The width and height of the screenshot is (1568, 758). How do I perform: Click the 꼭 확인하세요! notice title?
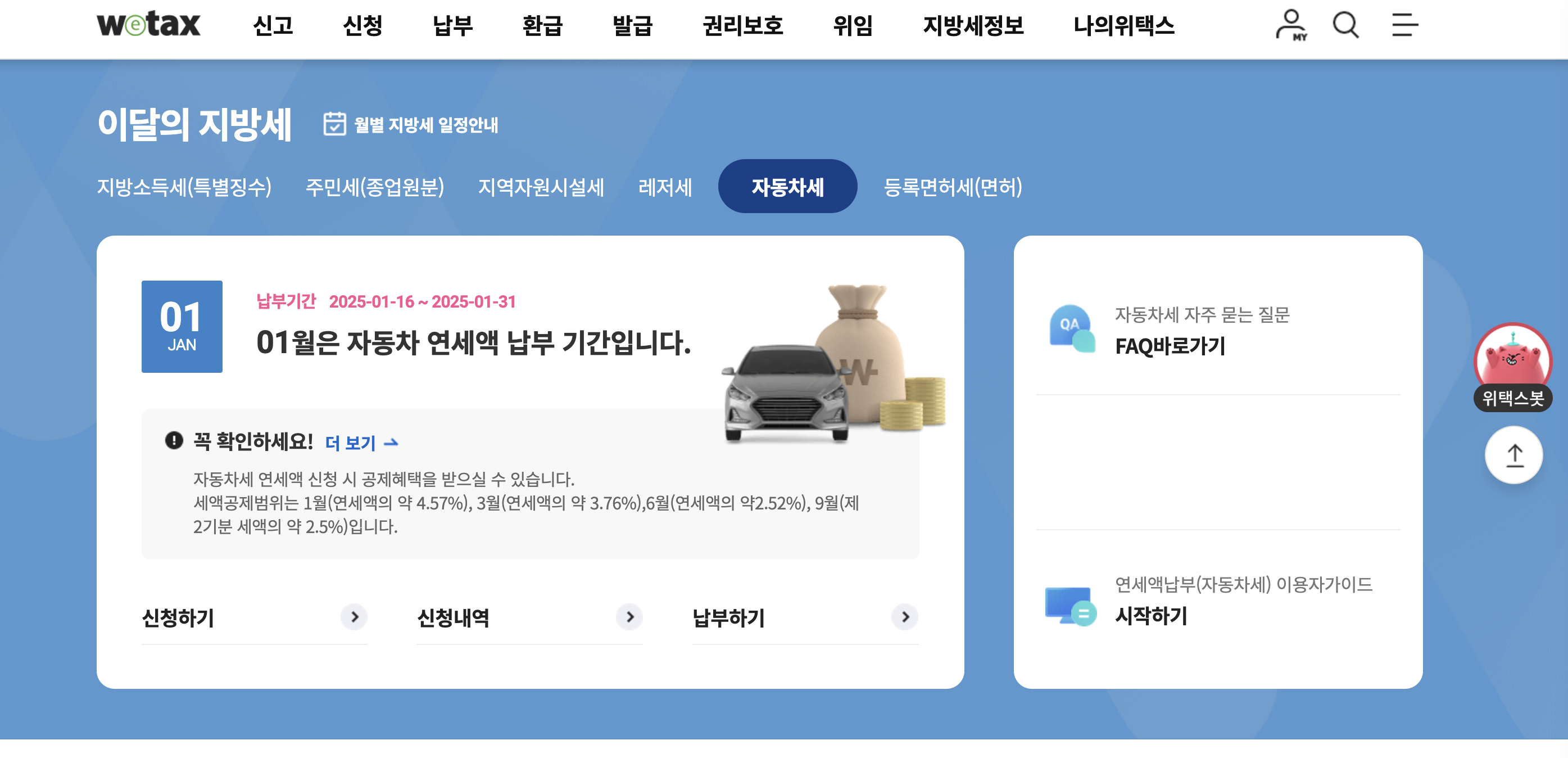[x=253, y=441]
